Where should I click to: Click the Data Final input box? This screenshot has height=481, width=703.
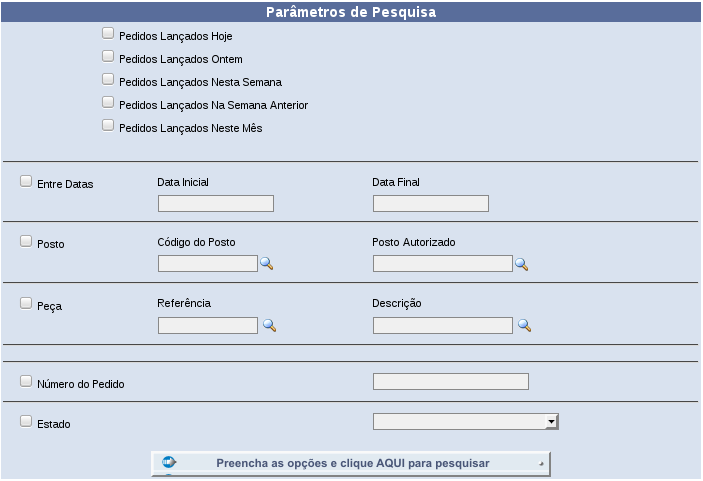430,204
